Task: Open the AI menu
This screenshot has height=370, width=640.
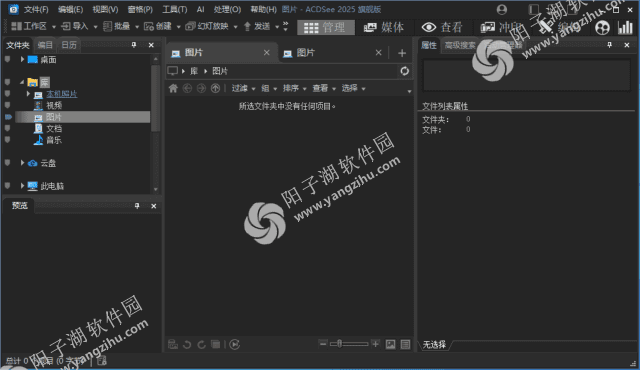Action: (200, 9)
